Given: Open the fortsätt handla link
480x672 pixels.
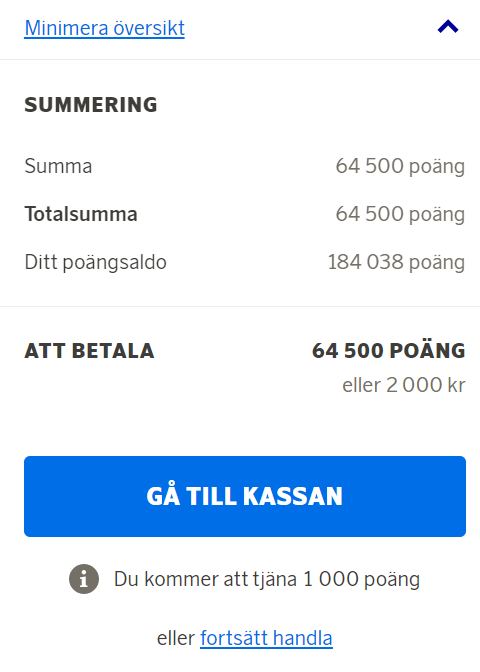Looking at the screenshot, I should 266,638.
